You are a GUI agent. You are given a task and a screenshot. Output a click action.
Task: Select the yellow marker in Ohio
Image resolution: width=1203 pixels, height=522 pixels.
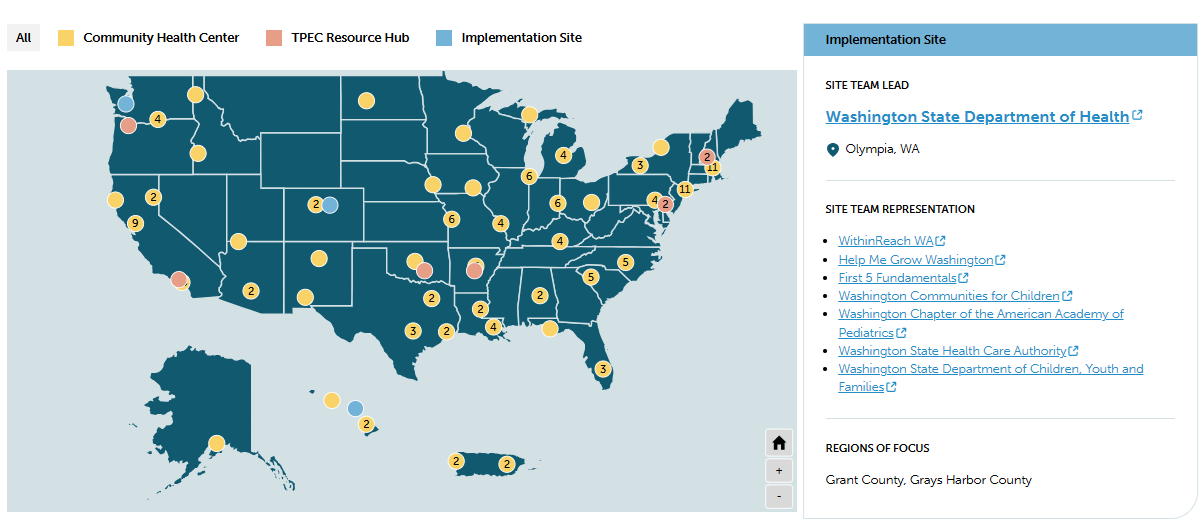(591, 203)
